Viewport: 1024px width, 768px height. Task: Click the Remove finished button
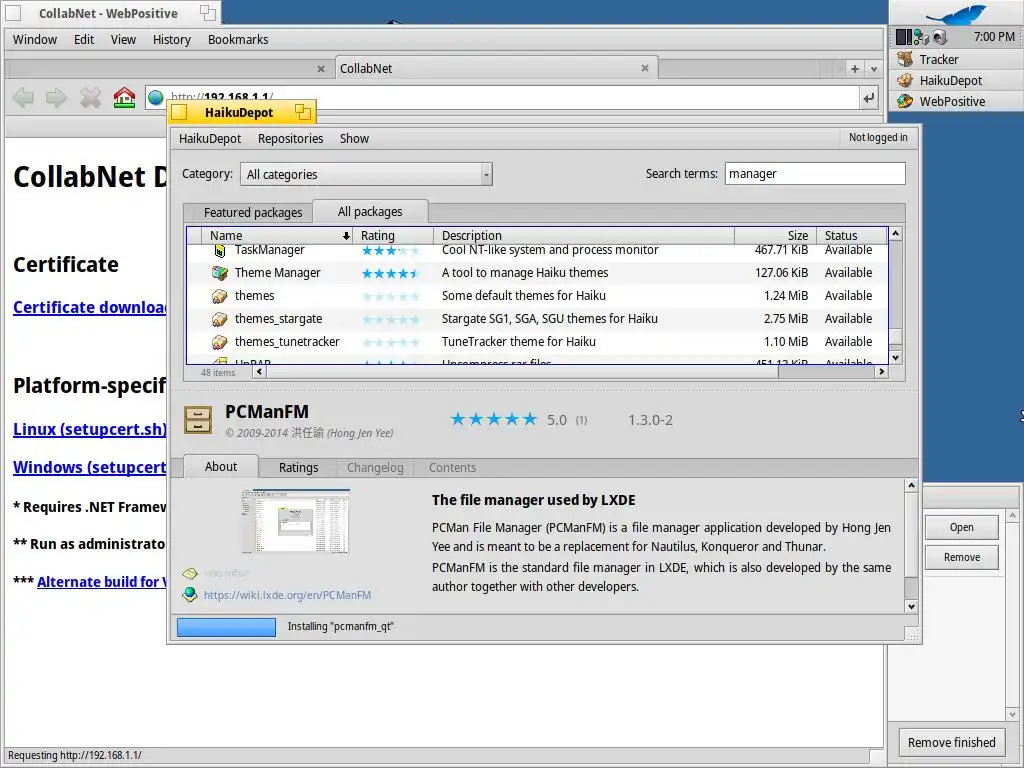pyautogui.click(x=952, y=743)
